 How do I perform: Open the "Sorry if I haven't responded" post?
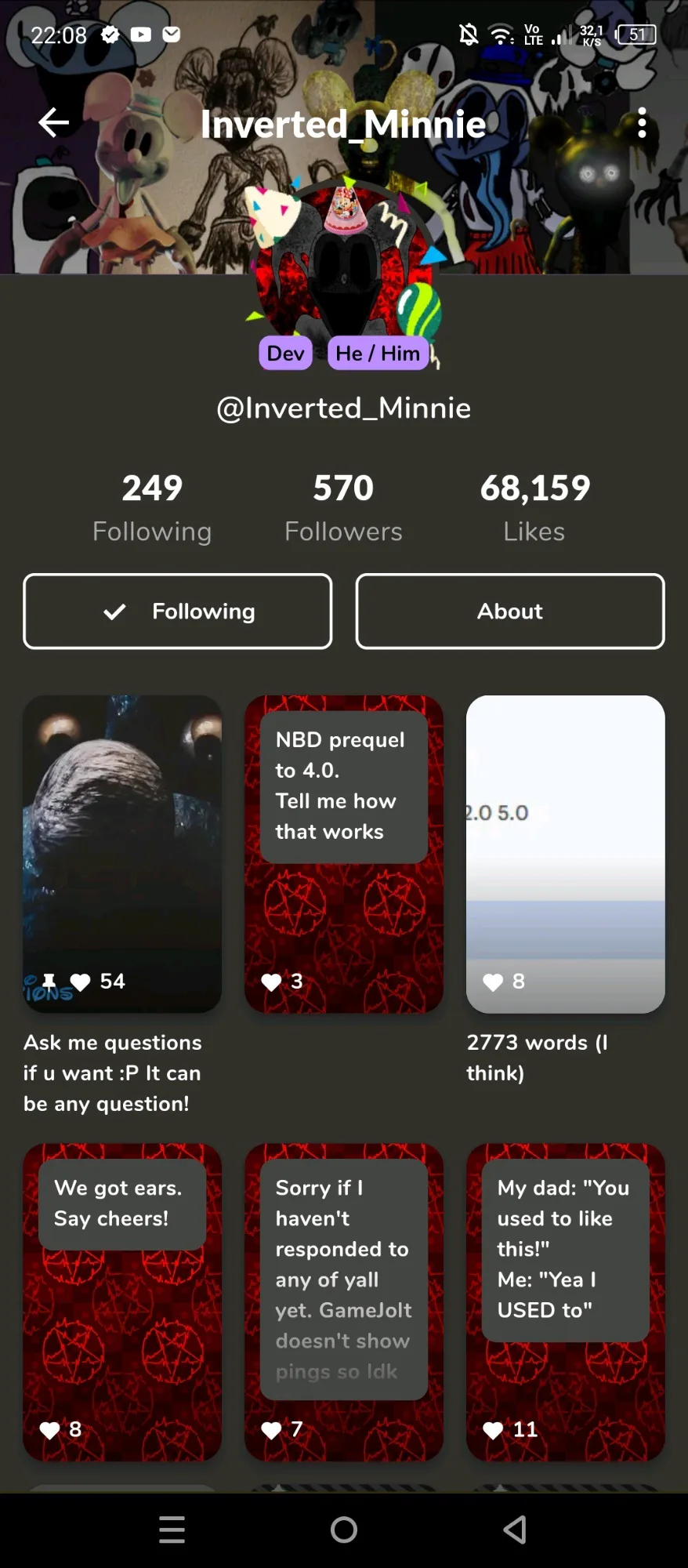[344, 1302]
